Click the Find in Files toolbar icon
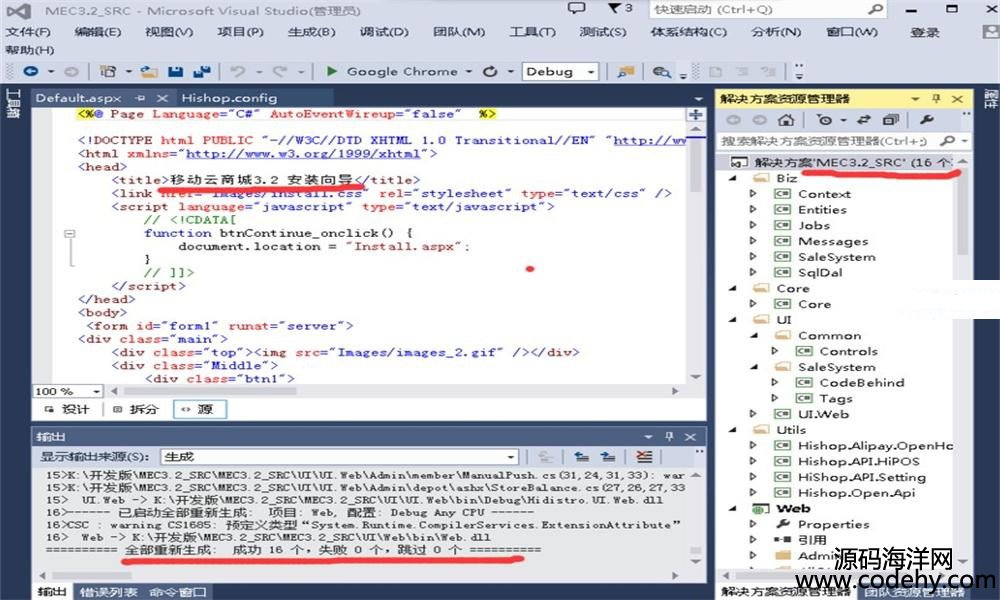The width and height of the screenshot is (1000, 600). pos(661,72)
